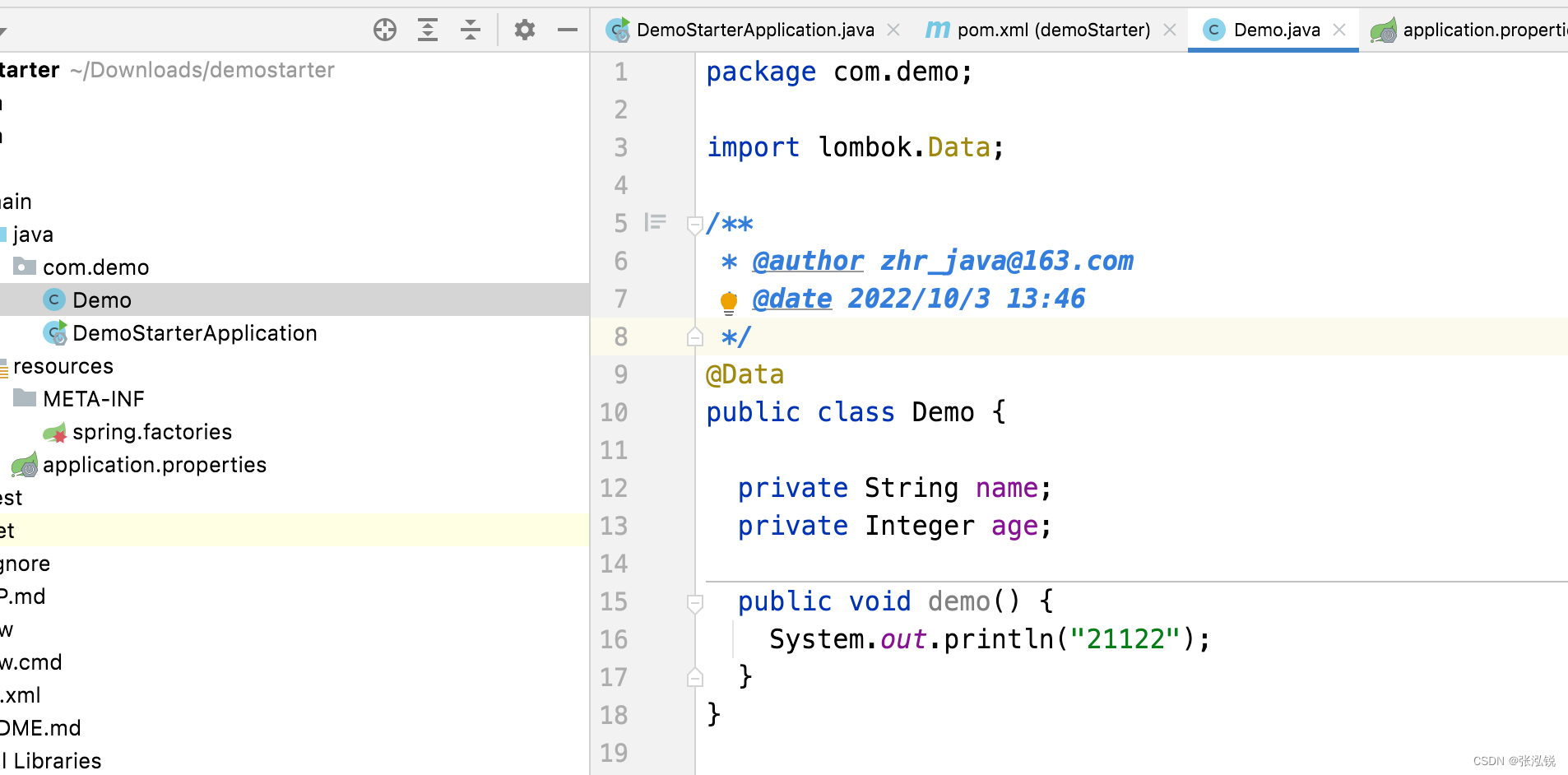Click the locate/select opened file icon
The width and height of the screenshot is (1568, 775).
click(x=385, y=30)
